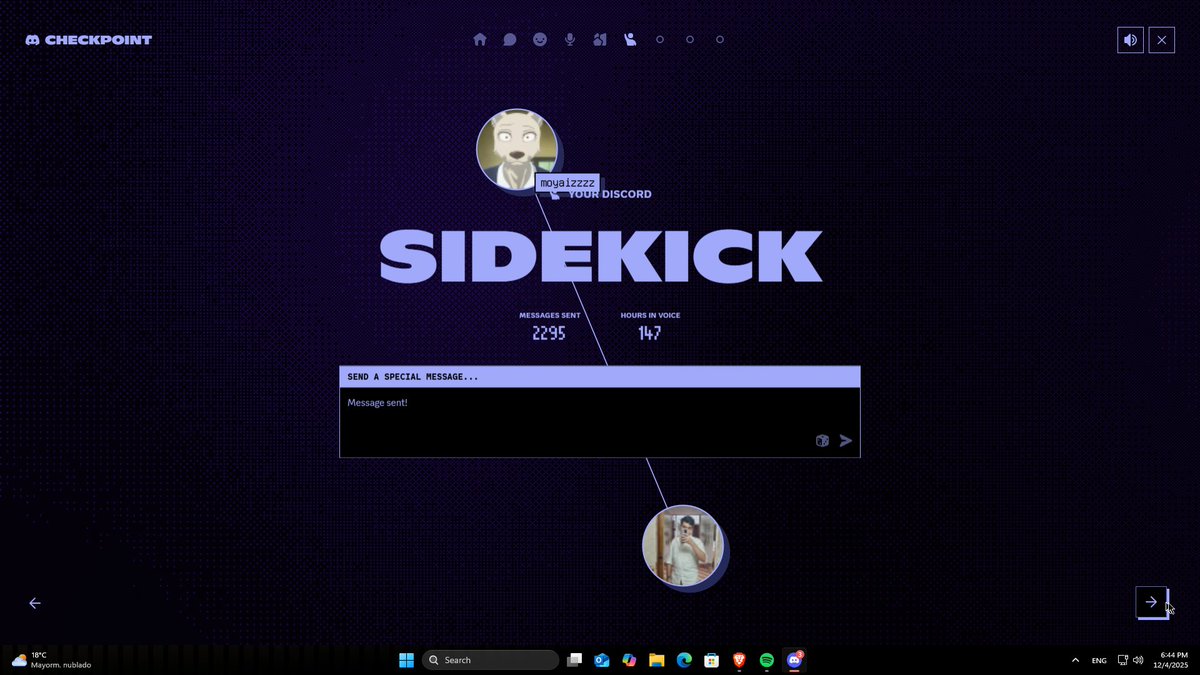Screen dimensions: 1200x675
Task: Click in the special message text box
Action: [600, 422]
